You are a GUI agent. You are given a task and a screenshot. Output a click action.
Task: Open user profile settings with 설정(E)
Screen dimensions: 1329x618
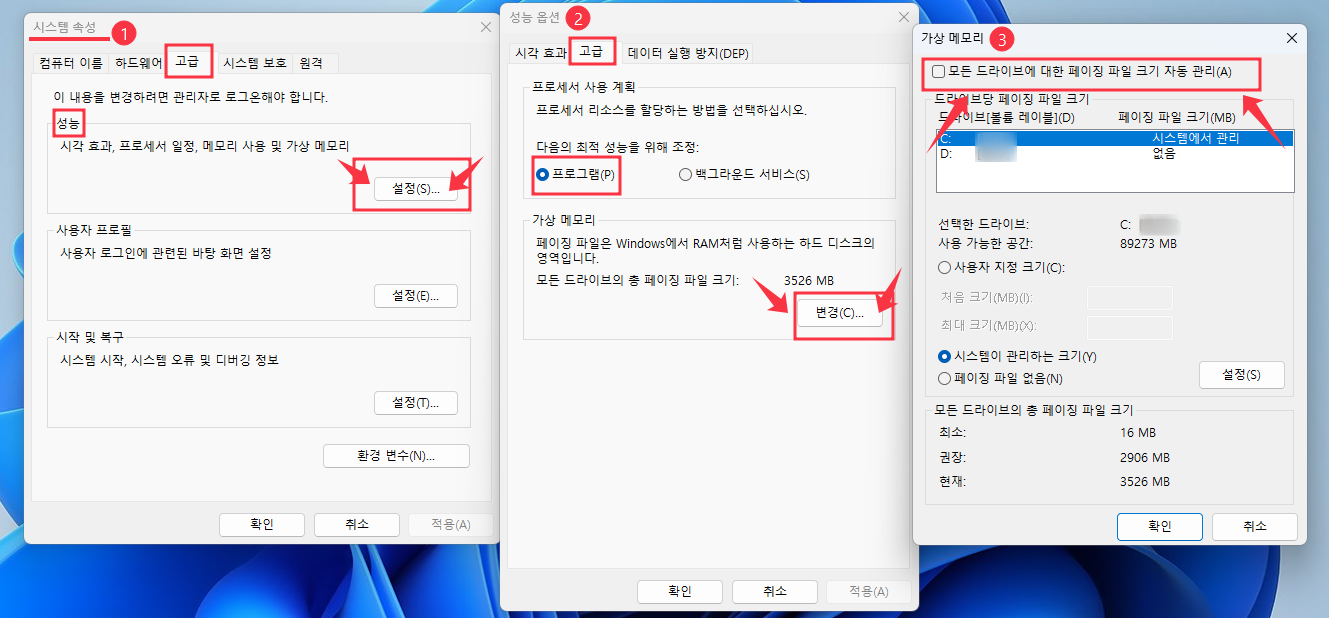(x=416, y=295)
